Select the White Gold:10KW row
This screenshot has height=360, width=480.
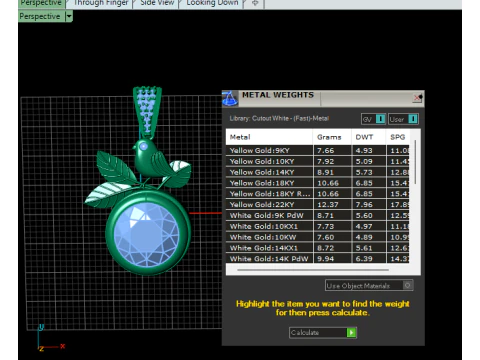point(318,237)
